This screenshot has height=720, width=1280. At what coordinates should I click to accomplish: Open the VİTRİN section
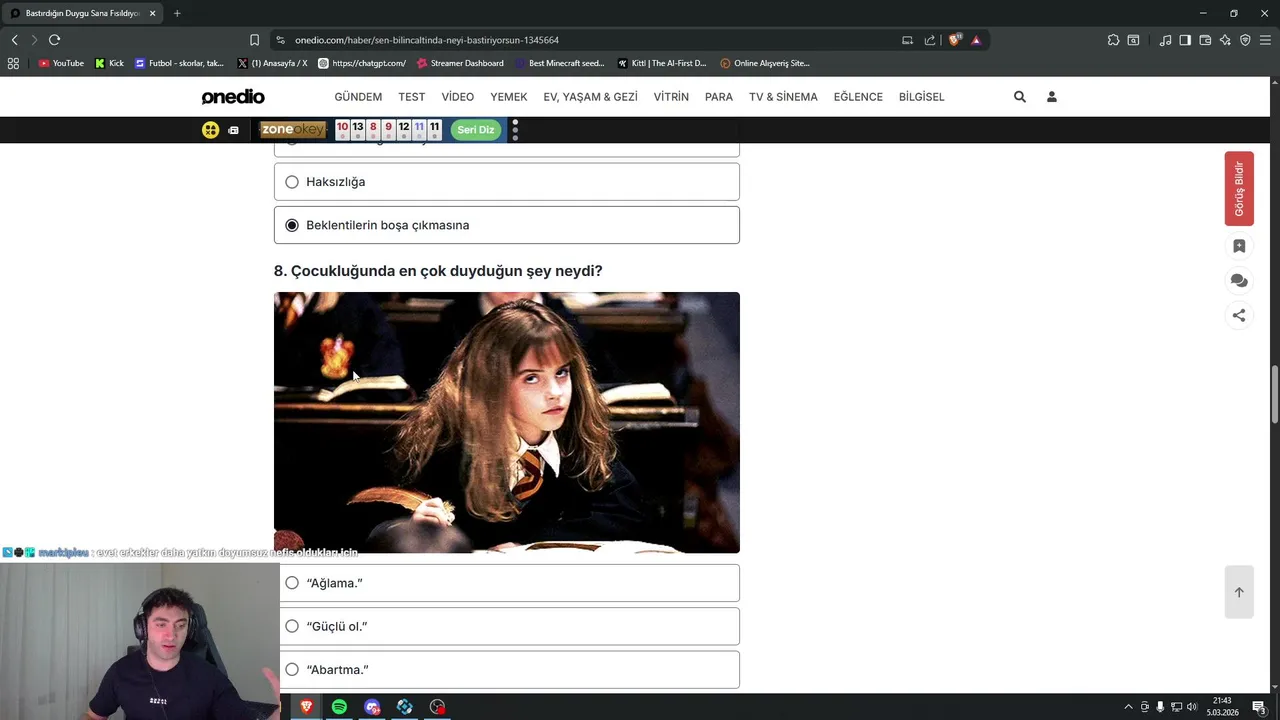click(671, 97)
